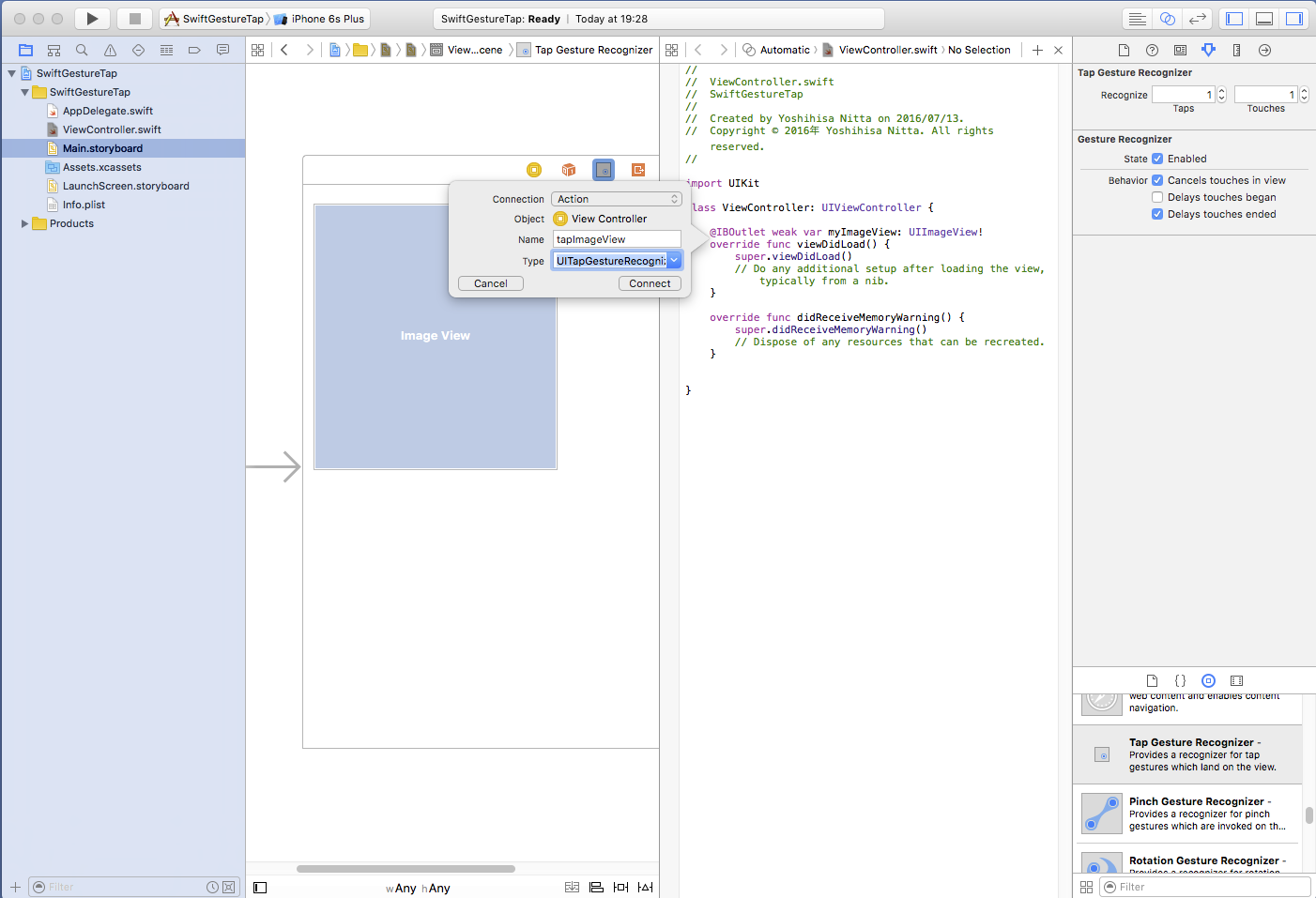Viewport: 1316px width, 898px height.
Task: Click the Stop button in toolbar
Action: [x=134, y=19]
